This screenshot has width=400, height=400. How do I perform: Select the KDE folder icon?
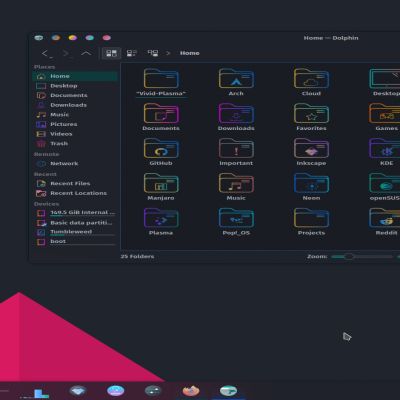point(385,148)
